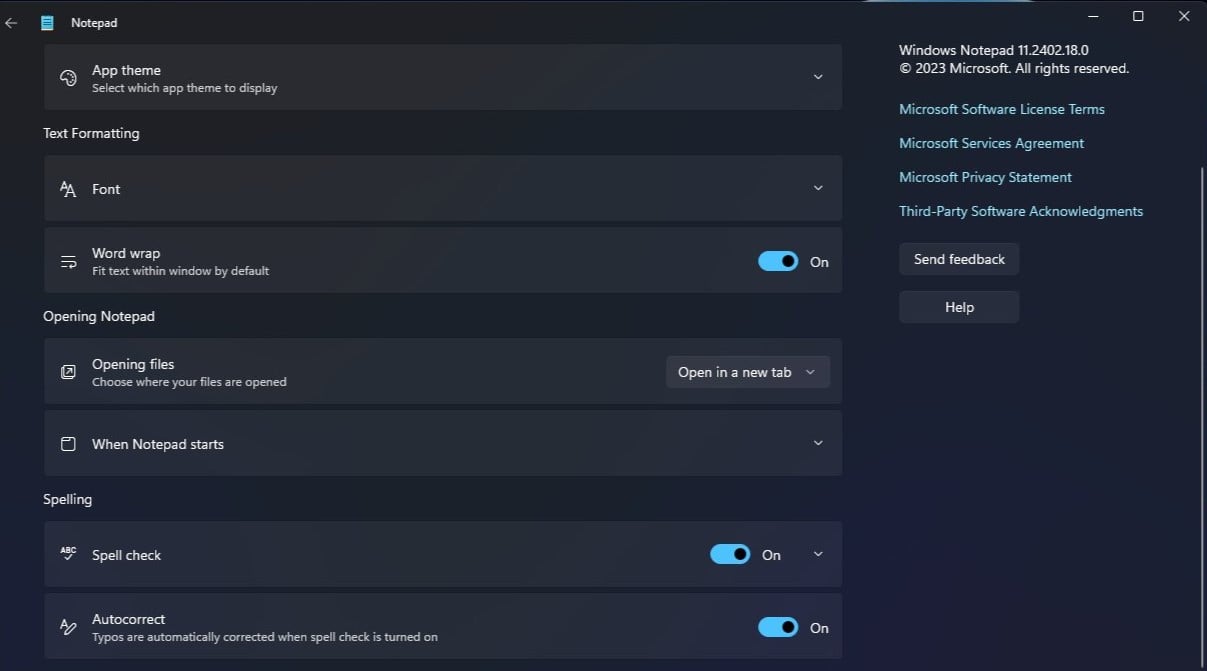The height and width of the screenshot is (671, 1207).
Task: Turn off the Word wrap toggle
Action: pos(778,261)
